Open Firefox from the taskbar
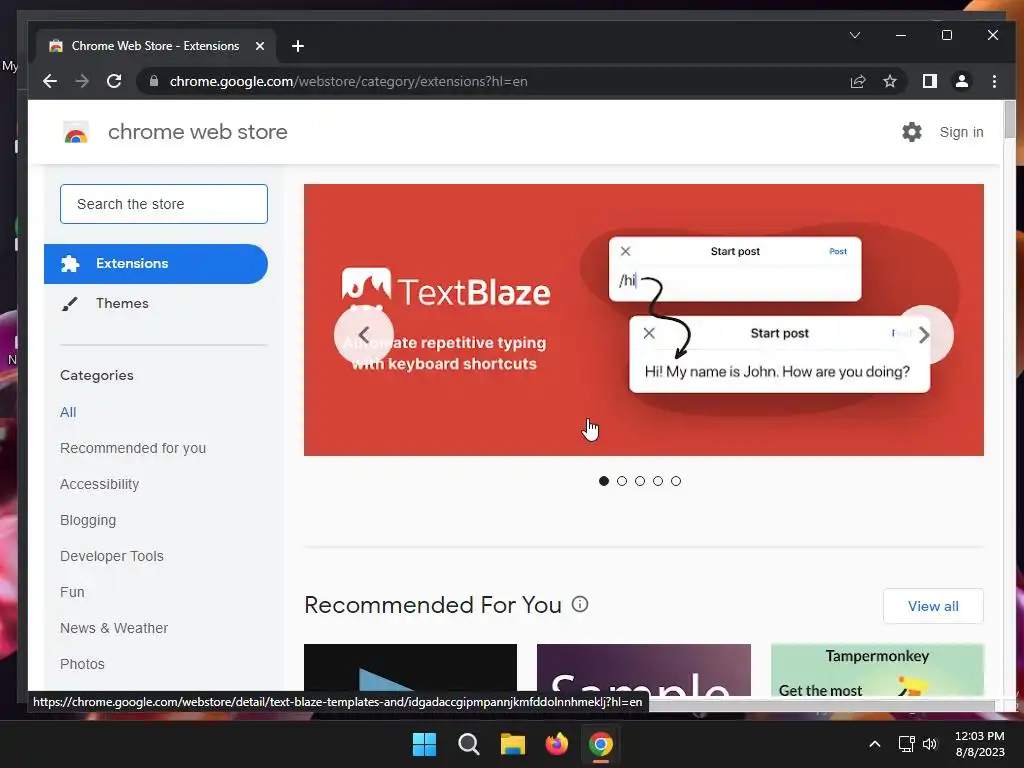Viewport: 1024px width, 768px height. pyautogui.click(x=556, y=744)
